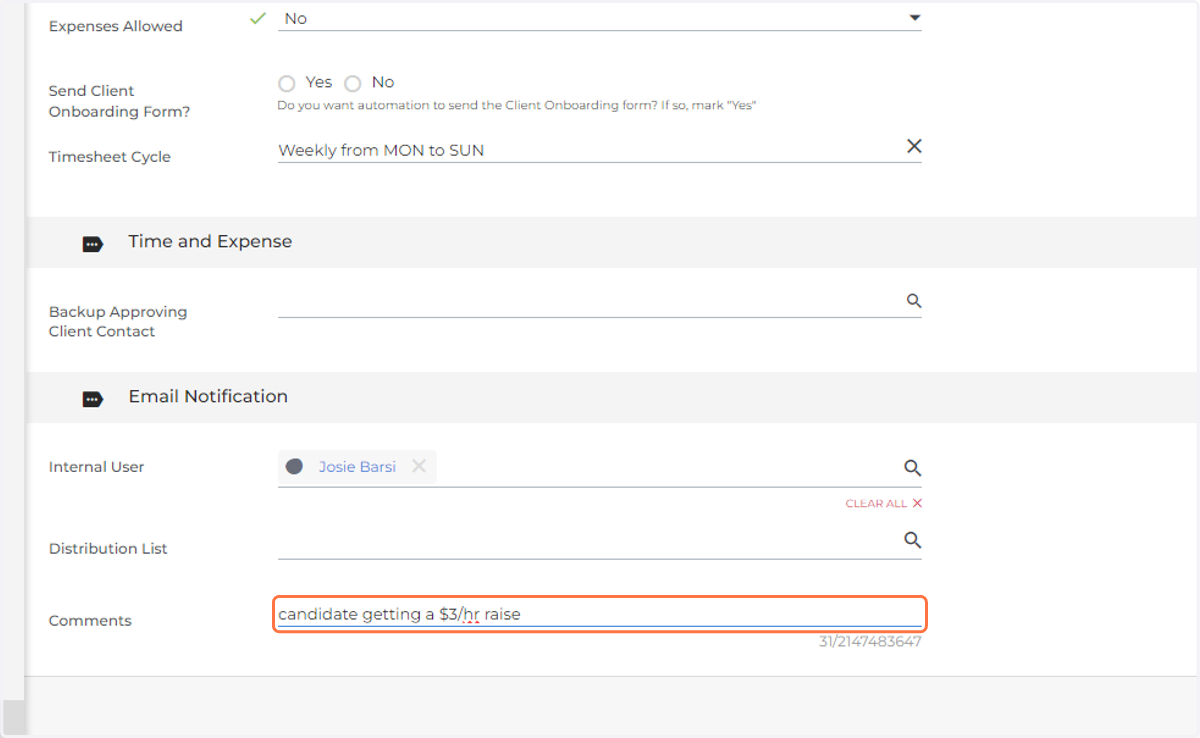Click the Timesheet Cycle label
The height and width of the screenshot is (738, 1200).
coord(110,157)
